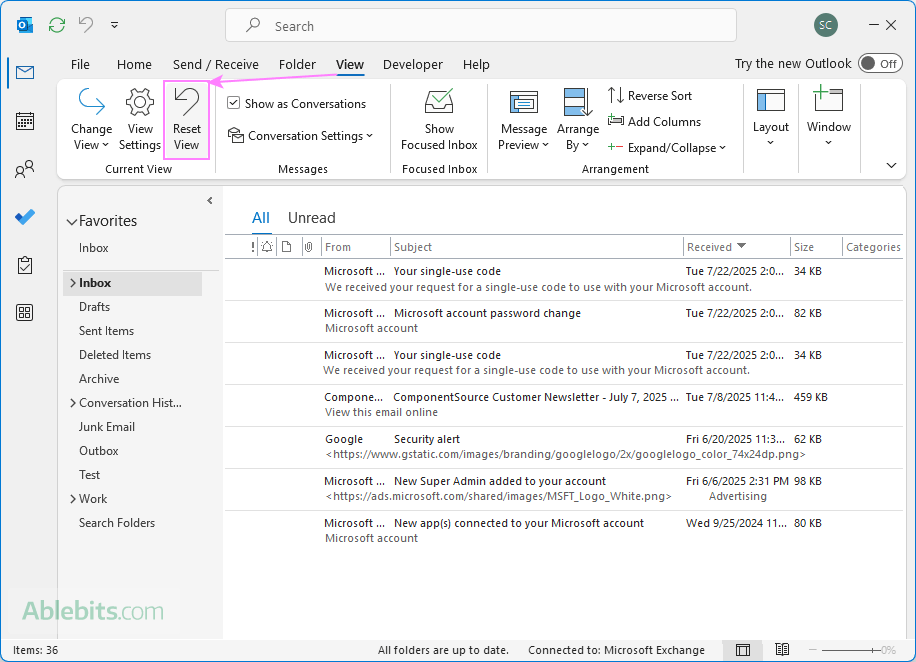Switch to Normal view in status bar
The image size is (916, 662).
point(742,650)
